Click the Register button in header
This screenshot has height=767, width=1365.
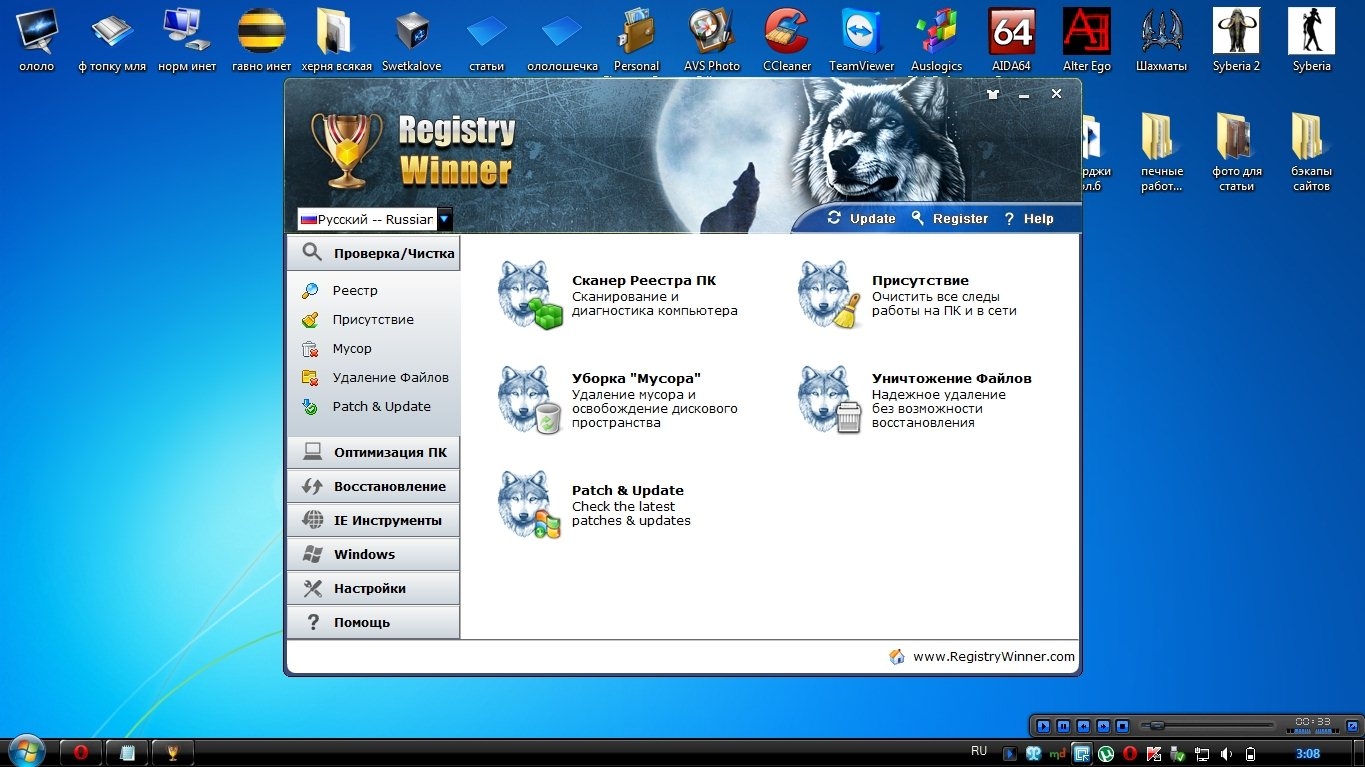(950, 218)
